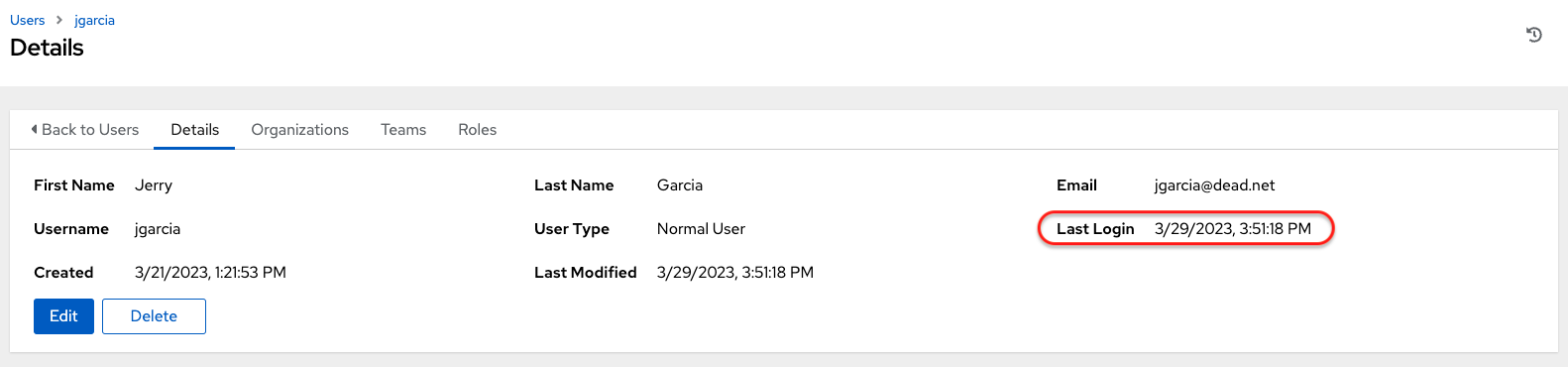This screenshot has height=367, width=1568.
Task: Click the Created date value
Action: click(210, 273)
